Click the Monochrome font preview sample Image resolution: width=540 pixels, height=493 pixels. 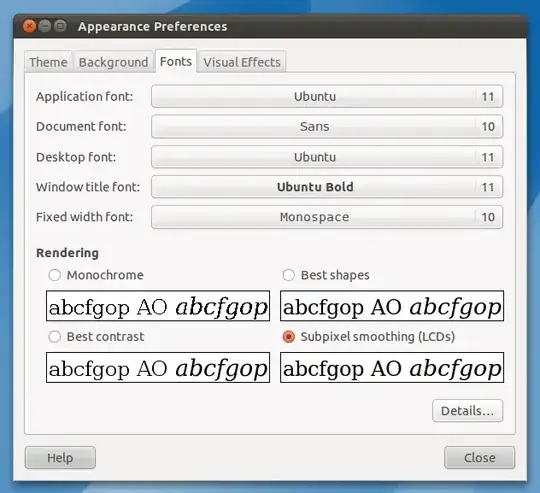[x=158, y=306]
